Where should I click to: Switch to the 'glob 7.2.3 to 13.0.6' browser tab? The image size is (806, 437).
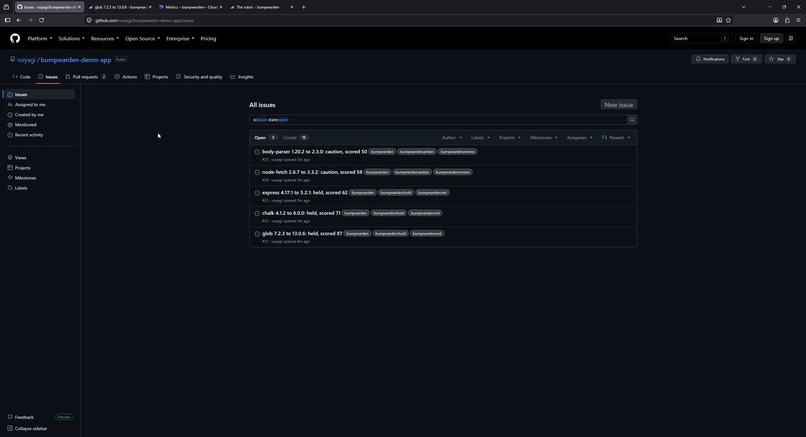(119, 7)
